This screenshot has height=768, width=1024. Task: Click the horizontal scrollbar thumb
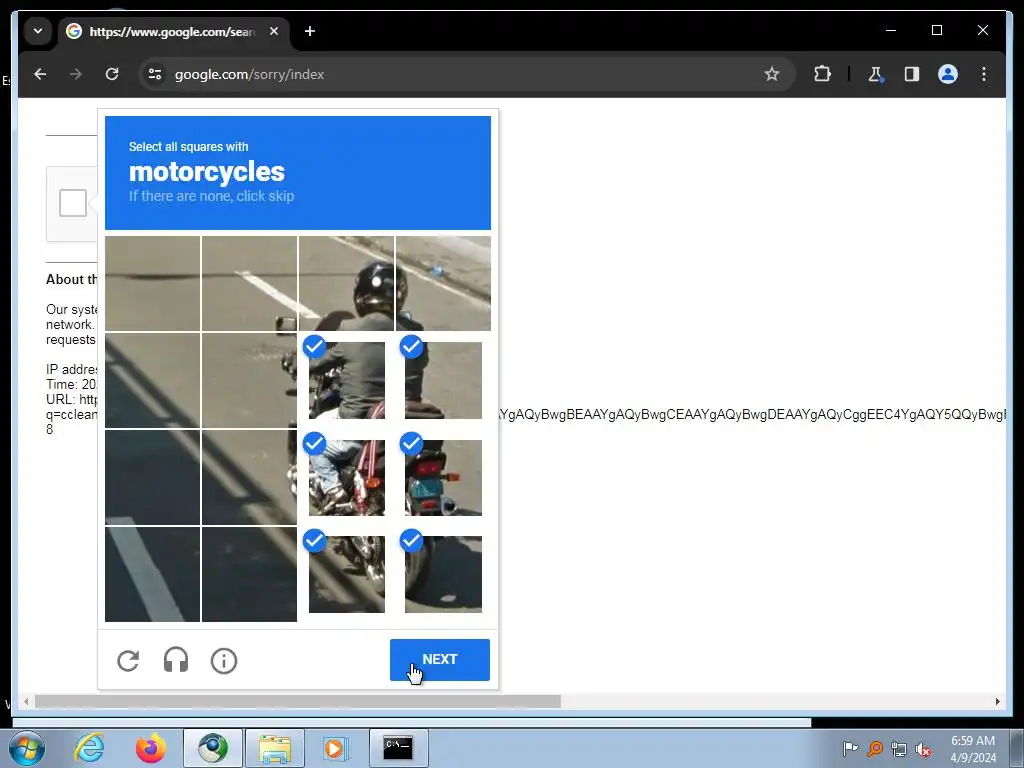[298, 701]
